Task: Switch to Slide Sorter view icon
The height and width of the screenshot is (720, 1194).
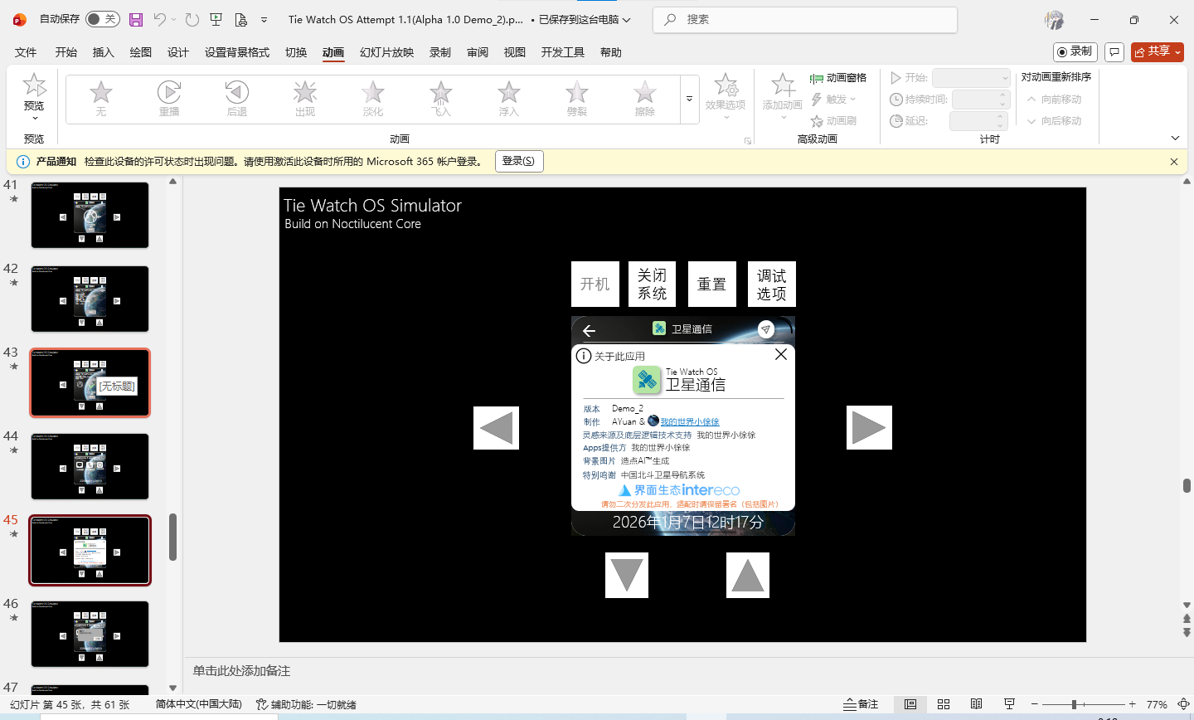Action: pos(943,704)
